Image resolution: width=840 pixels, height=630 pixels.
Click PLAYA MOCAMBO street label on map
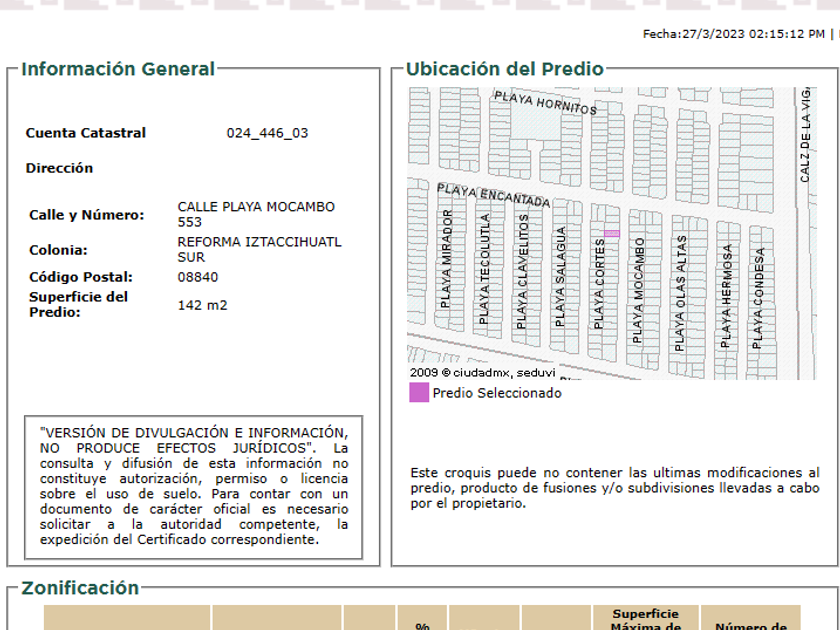(638, 291)
